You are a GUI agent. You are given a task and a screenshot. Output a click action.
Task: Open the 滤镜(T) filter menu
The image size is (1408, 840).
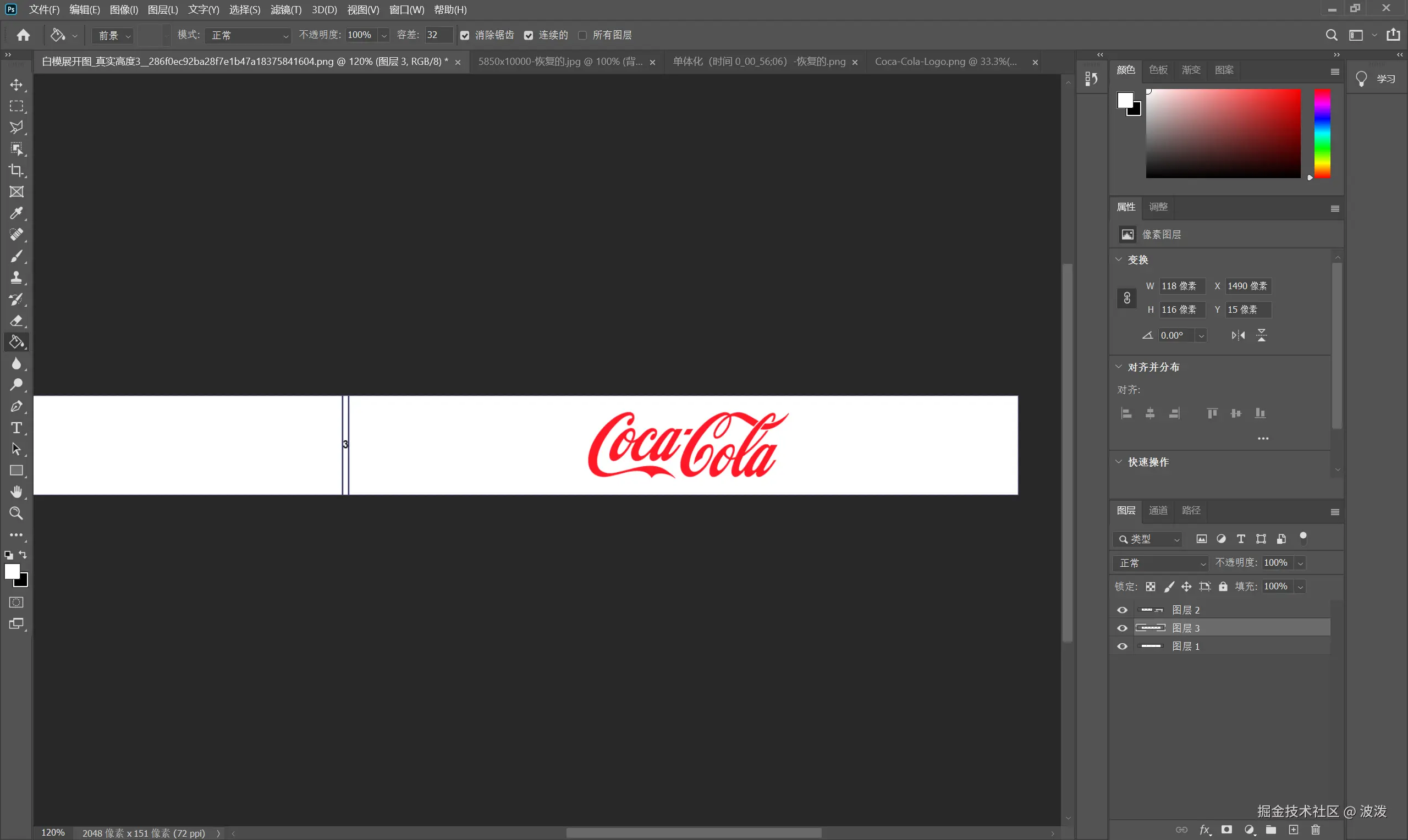(x=285, y=10)
